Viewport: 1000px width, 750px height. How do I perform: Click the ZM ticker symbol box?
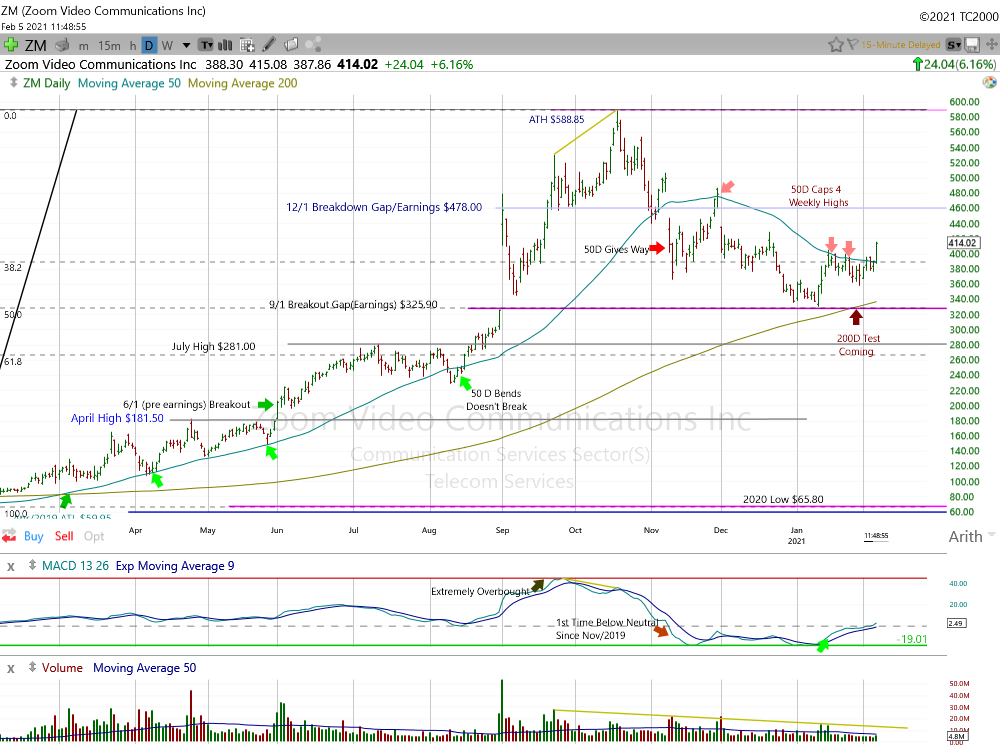pyautogui.click(x=36, y=45)
